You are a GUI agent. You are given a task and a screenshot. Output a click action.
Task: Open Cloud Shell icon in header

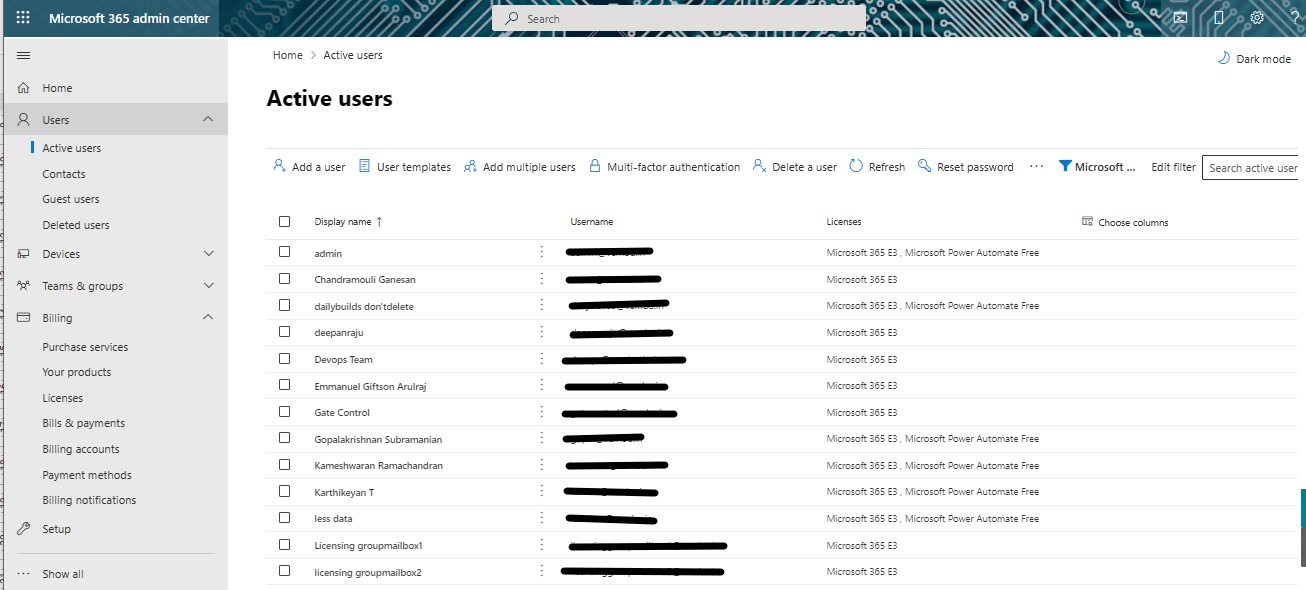click(1180, 18)
